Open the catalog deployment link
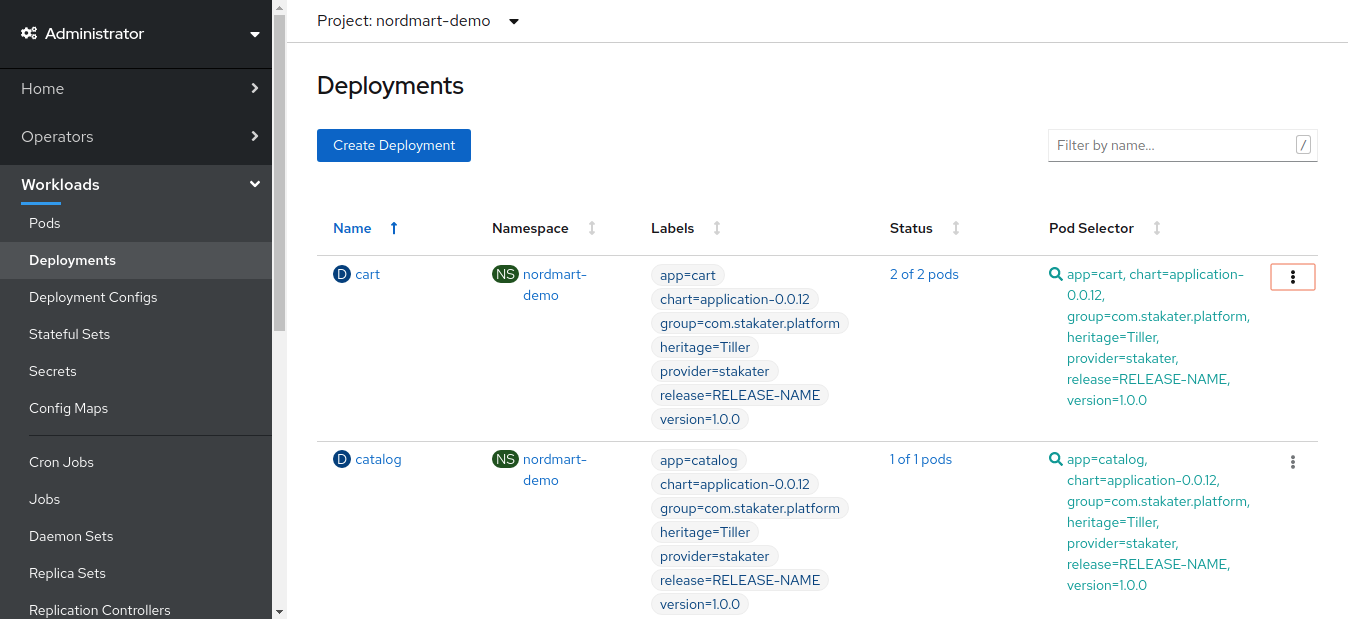The height and width of the screenshot is (619, 1348). coord(378,459)
